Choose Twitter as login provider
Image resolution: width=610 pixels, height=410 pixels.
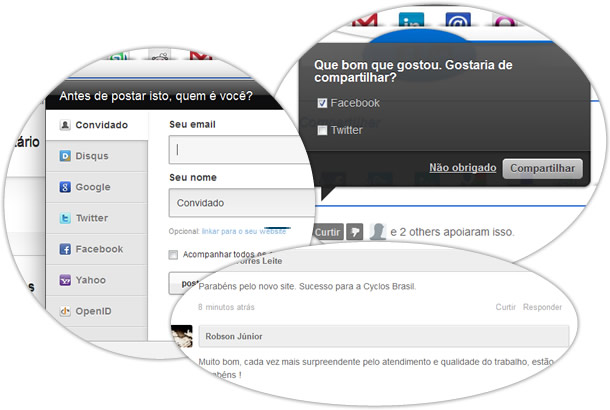(x=96, y=218)
